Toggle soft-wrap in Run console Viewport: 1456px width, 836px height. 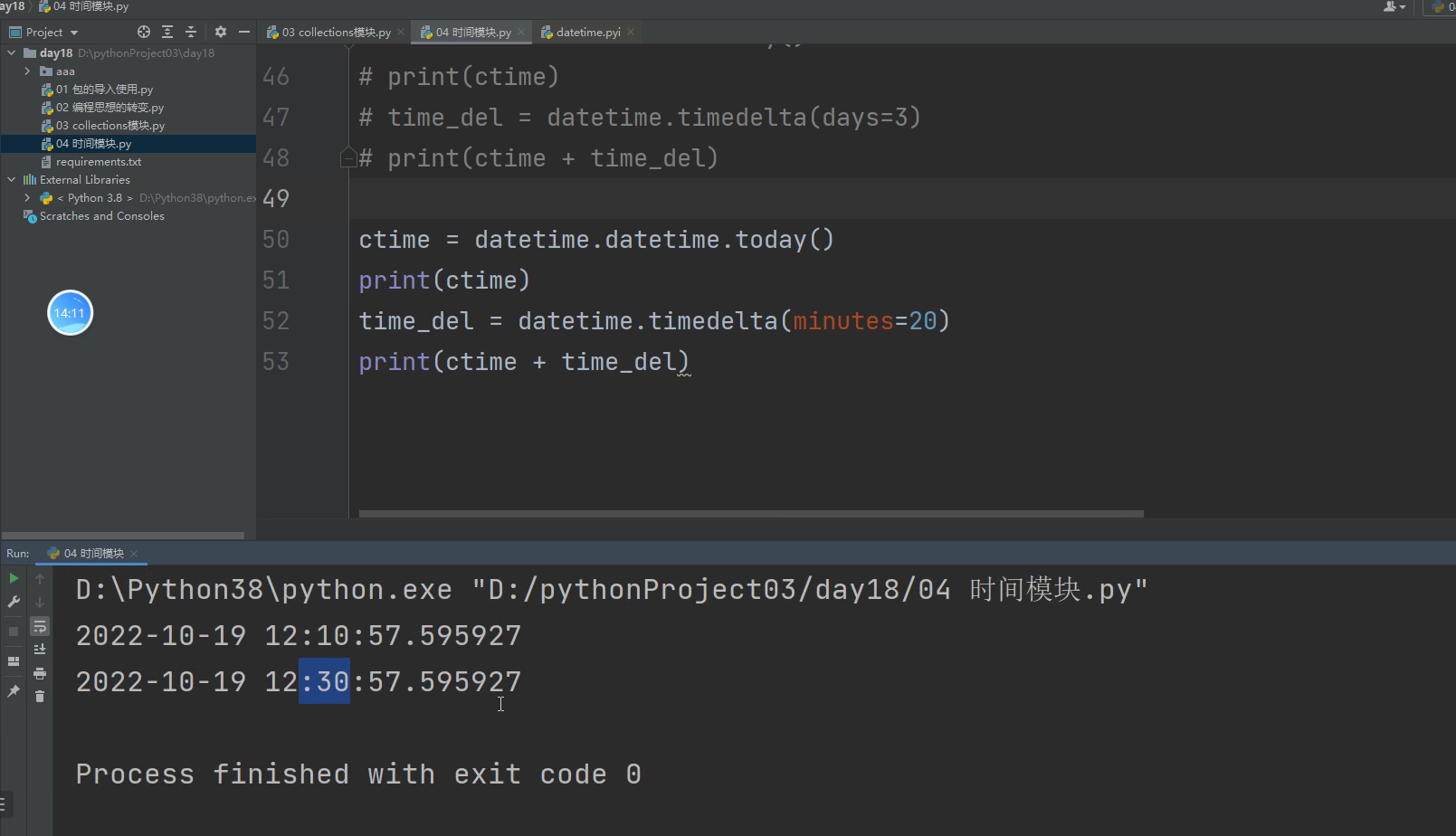pos(40,626)
